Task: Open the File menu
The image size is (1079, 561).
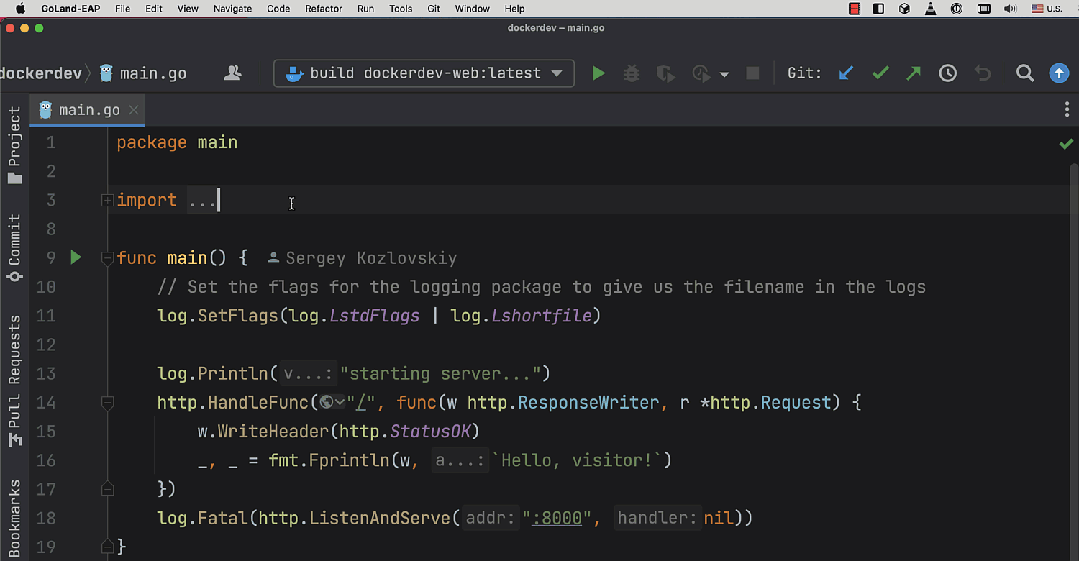Action: click(122, 8)
